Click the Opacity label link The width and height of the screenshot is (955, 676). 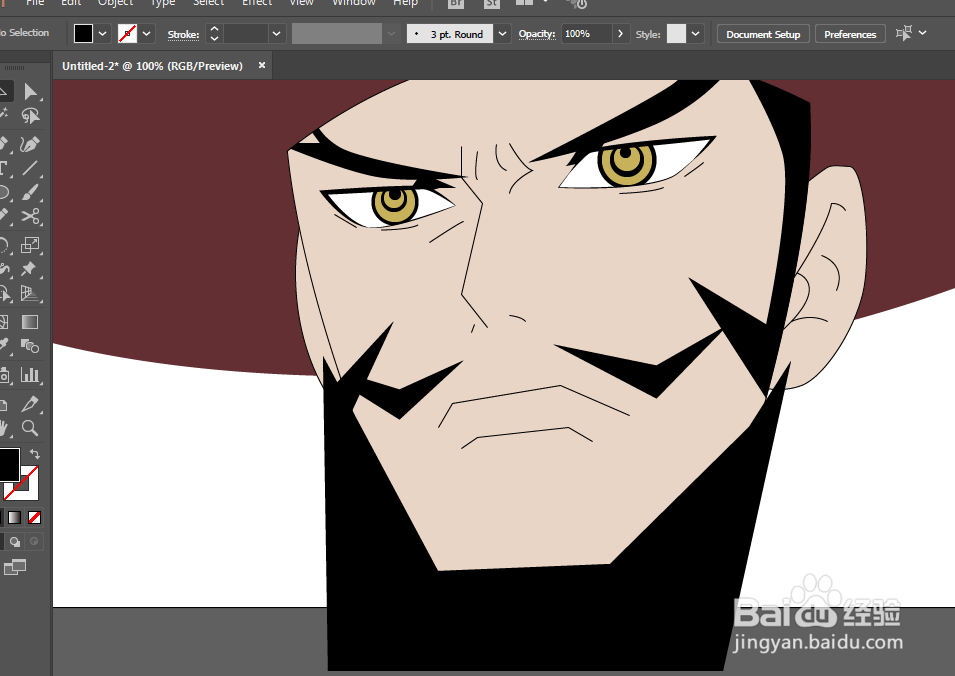pos(537,34)
